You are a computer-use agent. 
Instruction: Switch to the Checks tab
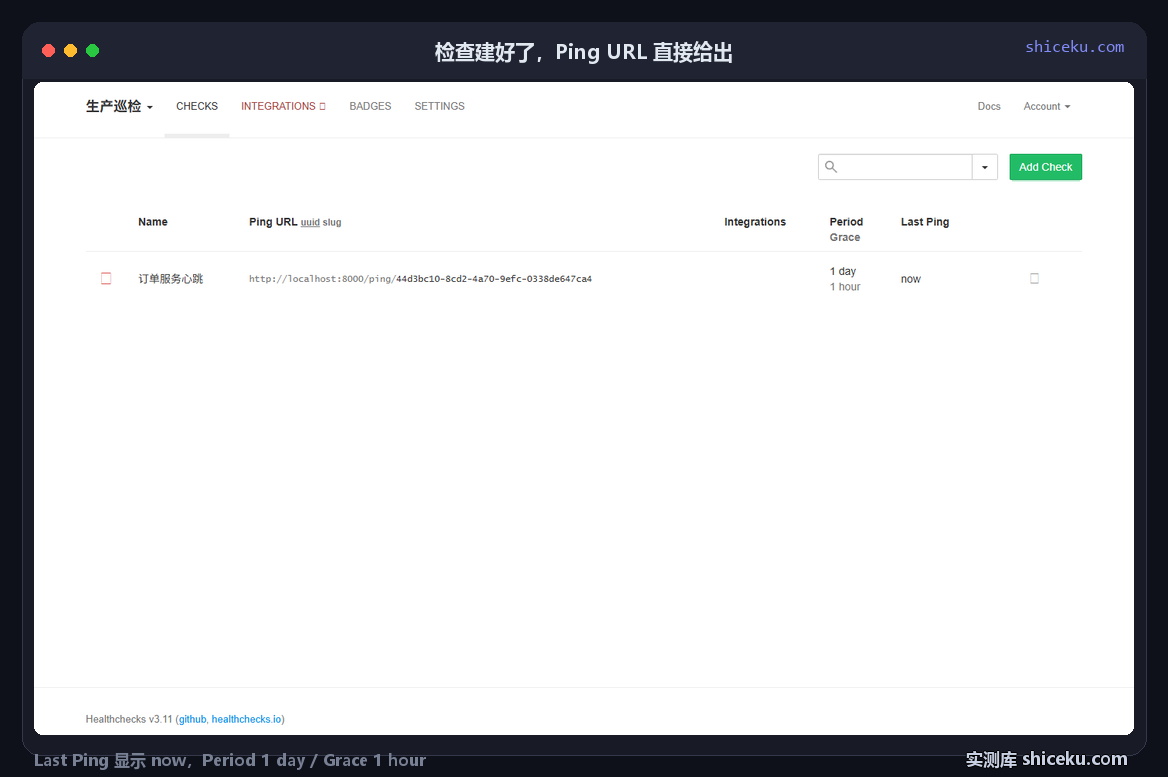click(x=197, y=107)
